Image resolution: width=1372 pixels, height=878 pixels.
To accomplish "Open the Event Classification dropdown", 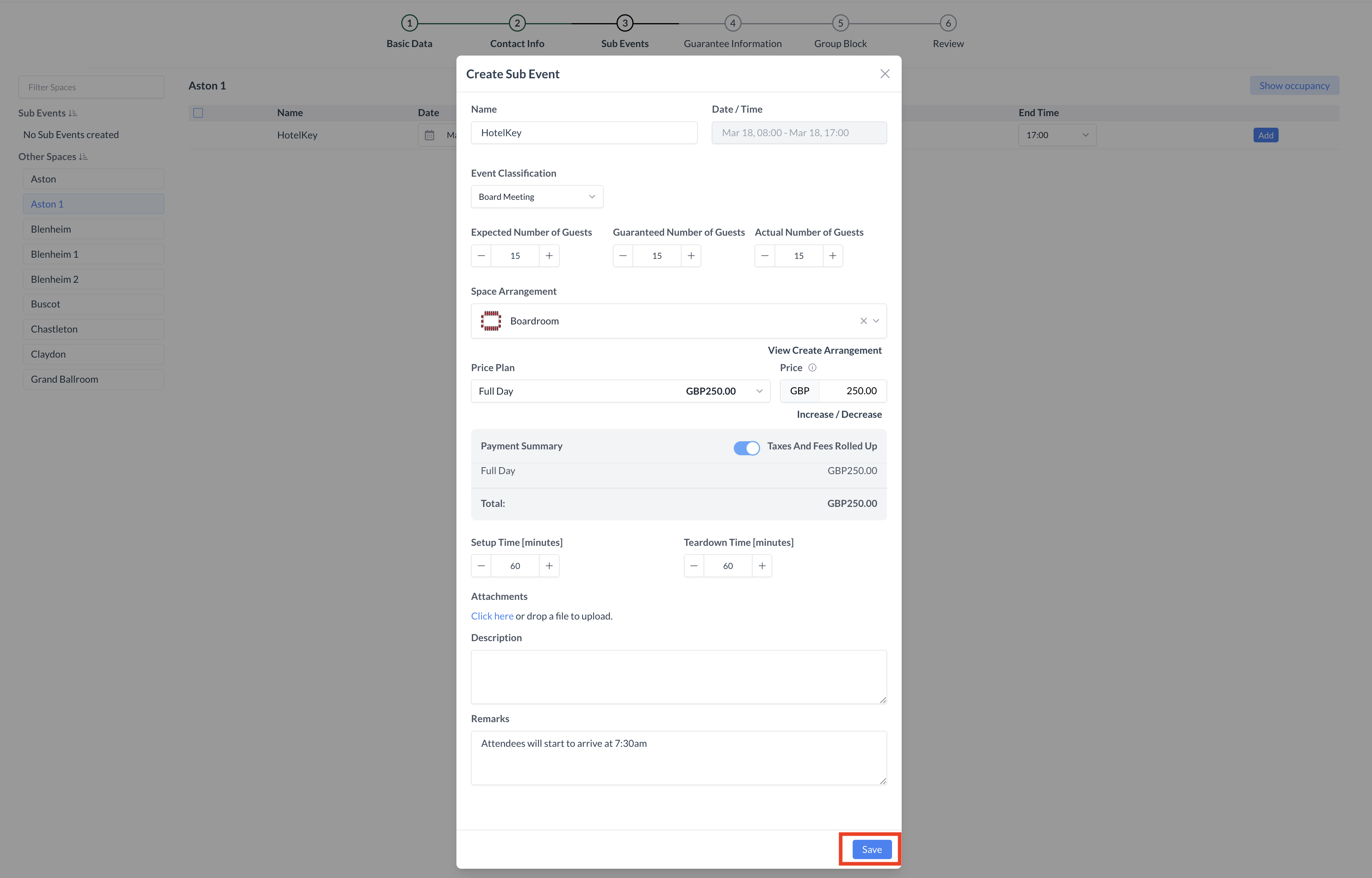I will 537,197.
